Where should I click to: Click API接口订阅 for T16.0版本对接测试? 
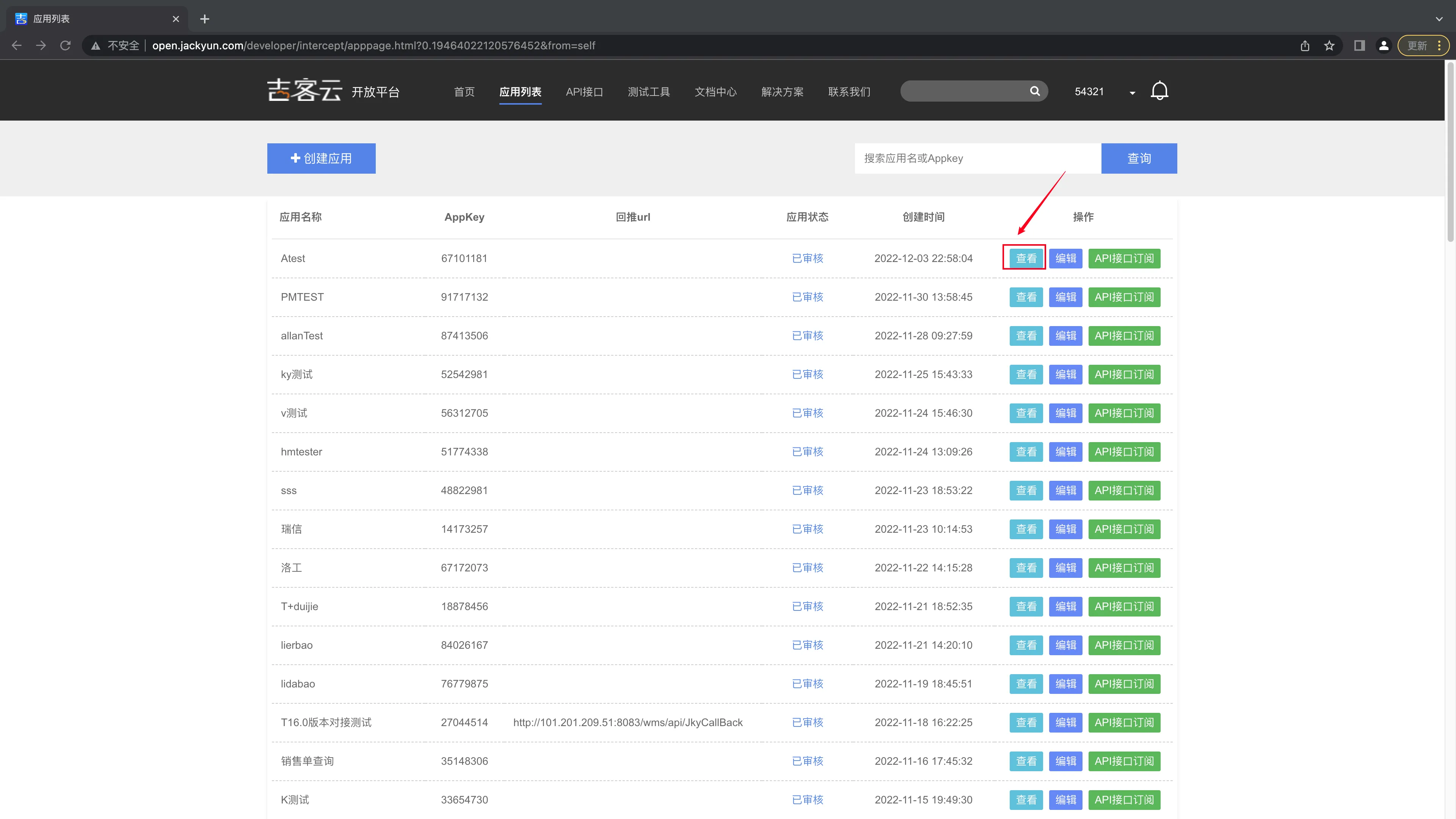point(1124,723)
